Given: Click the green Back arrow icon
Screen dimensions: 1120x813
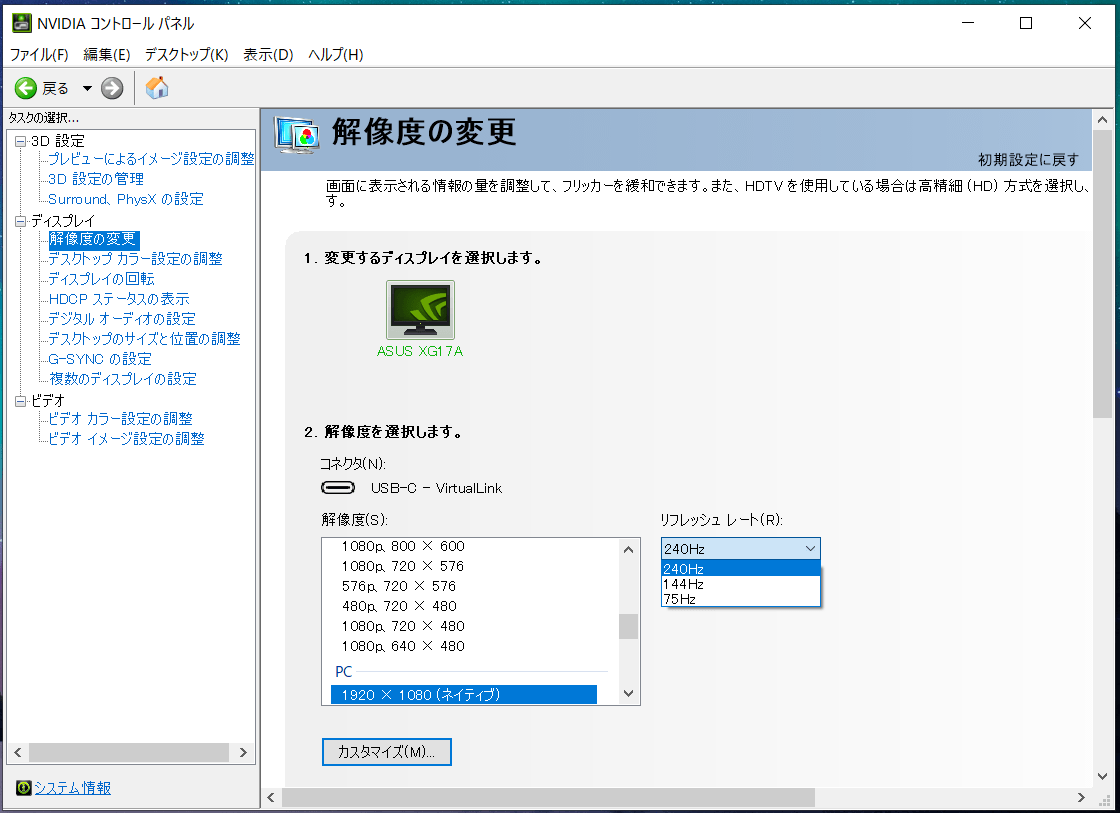Looking at the screenshot, I should [26, 89].
